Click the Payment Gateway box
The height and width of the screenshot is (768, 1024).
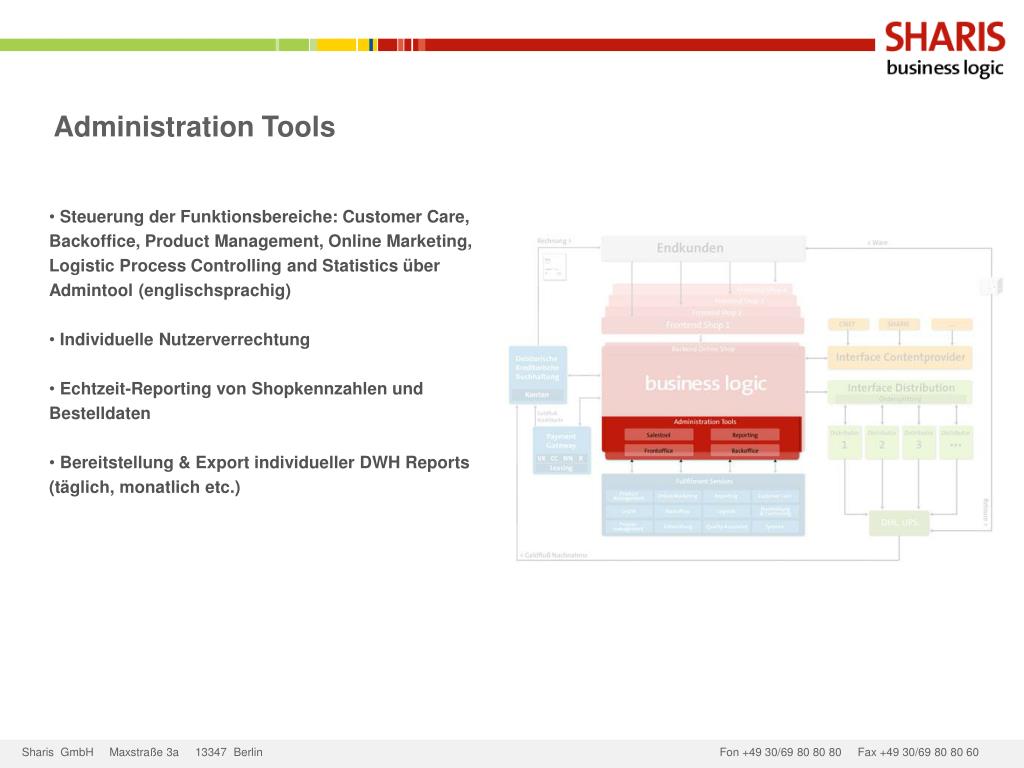[x=561, y=450]
